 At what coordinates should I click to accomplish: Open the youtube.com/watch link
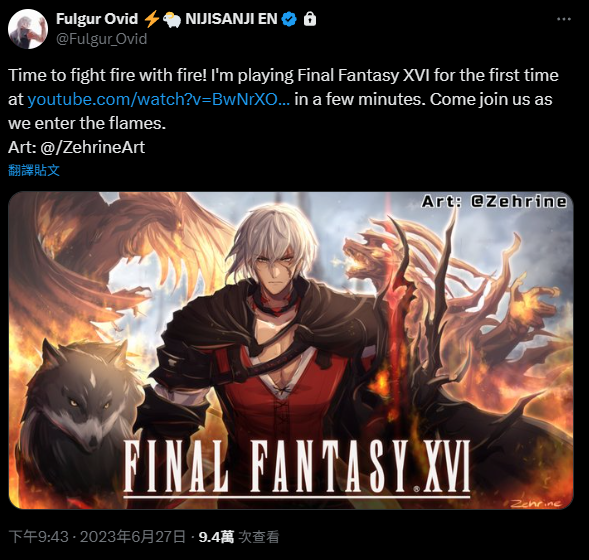159,100
